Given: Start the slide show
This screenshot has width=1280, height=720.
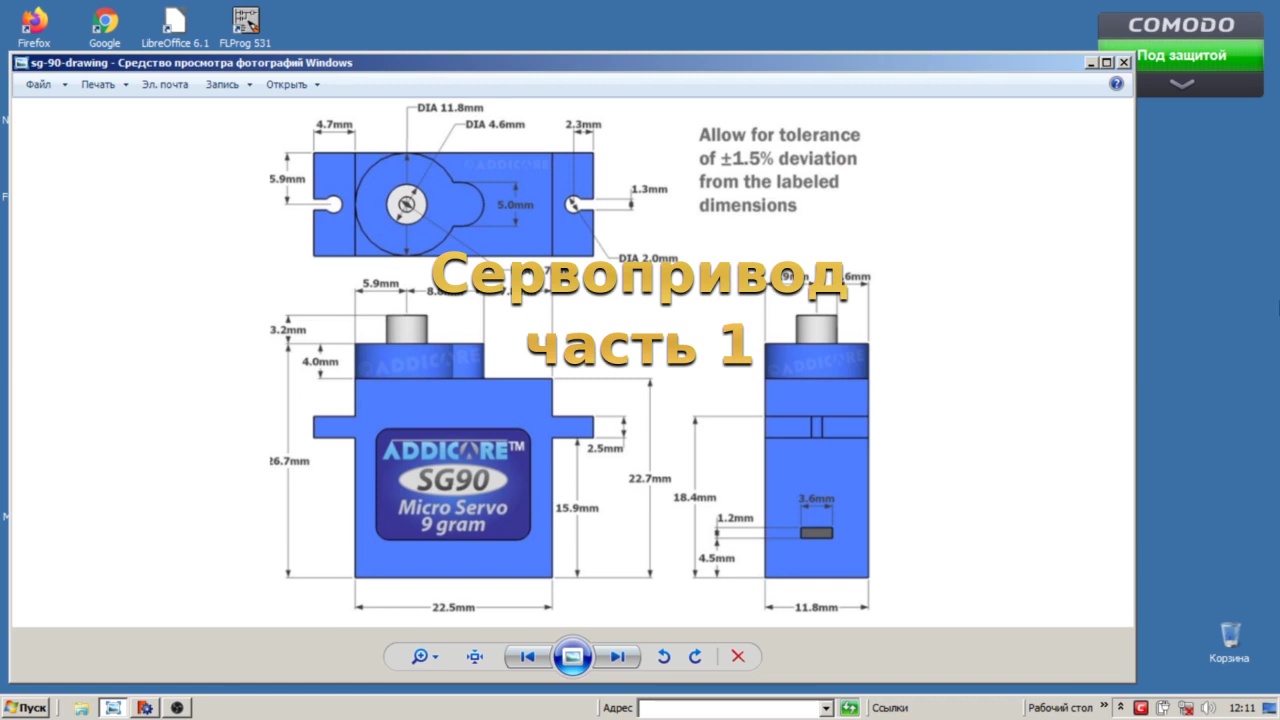Looking at the screenshot, I should (572, 656).
